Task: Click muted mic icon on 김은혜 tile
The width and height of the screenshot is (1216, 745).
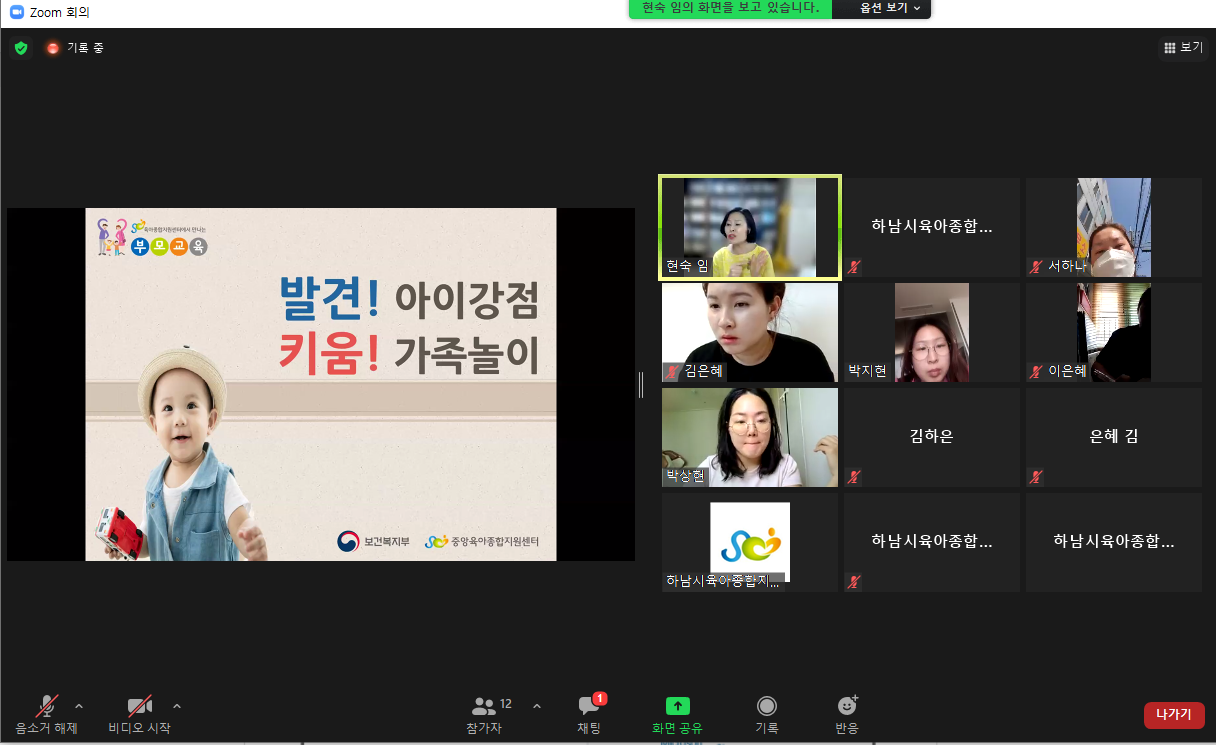Action: 673,371
